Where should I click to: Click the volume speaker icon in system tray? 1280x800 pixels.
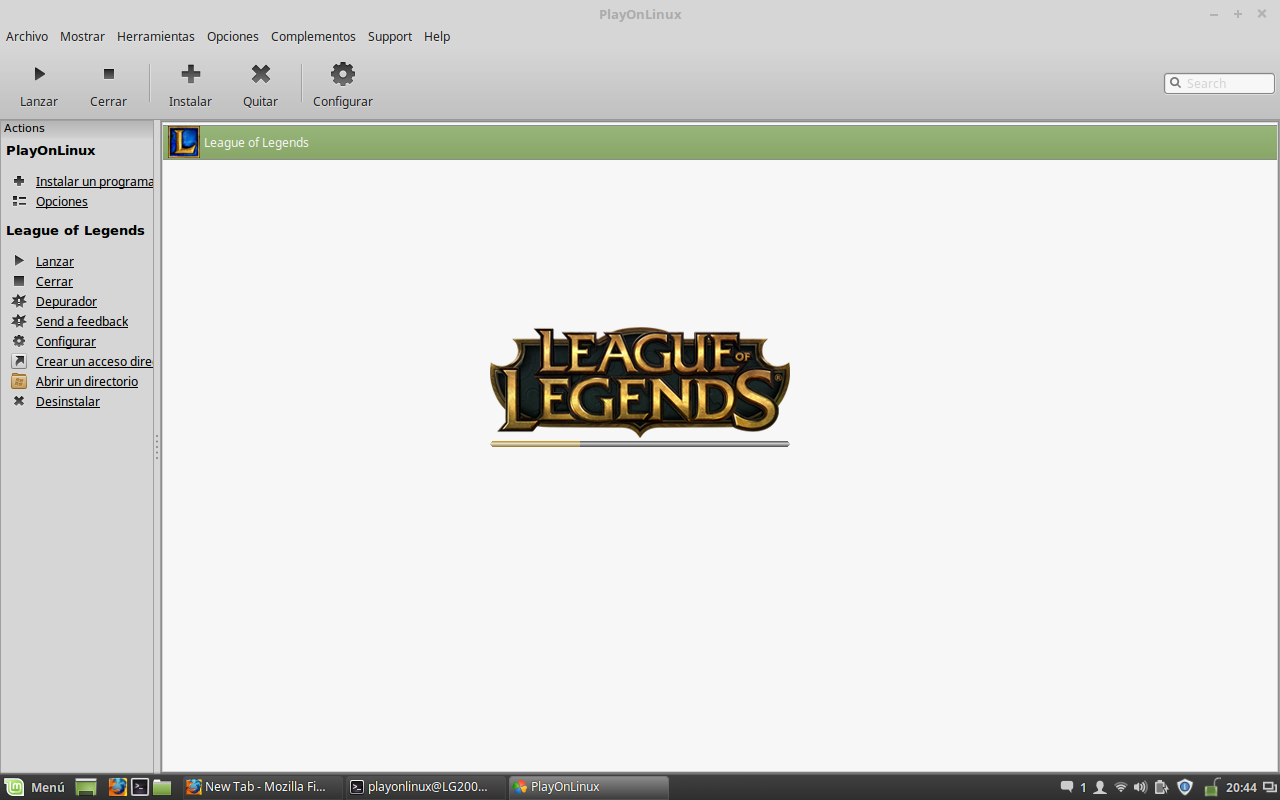(1141, 787)
